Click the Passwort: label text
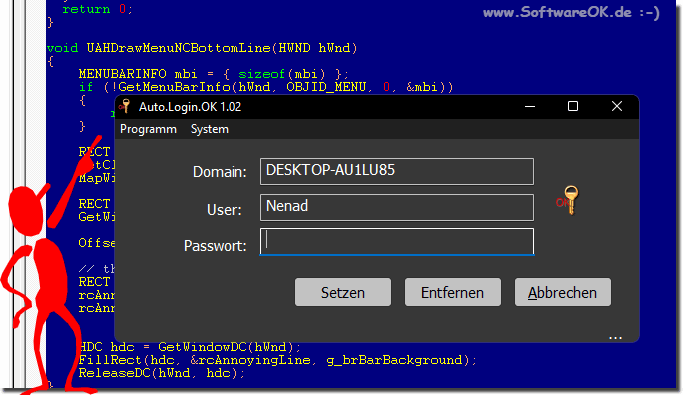The height and width of the screenshot is (395, 683). tap(215, 246)
